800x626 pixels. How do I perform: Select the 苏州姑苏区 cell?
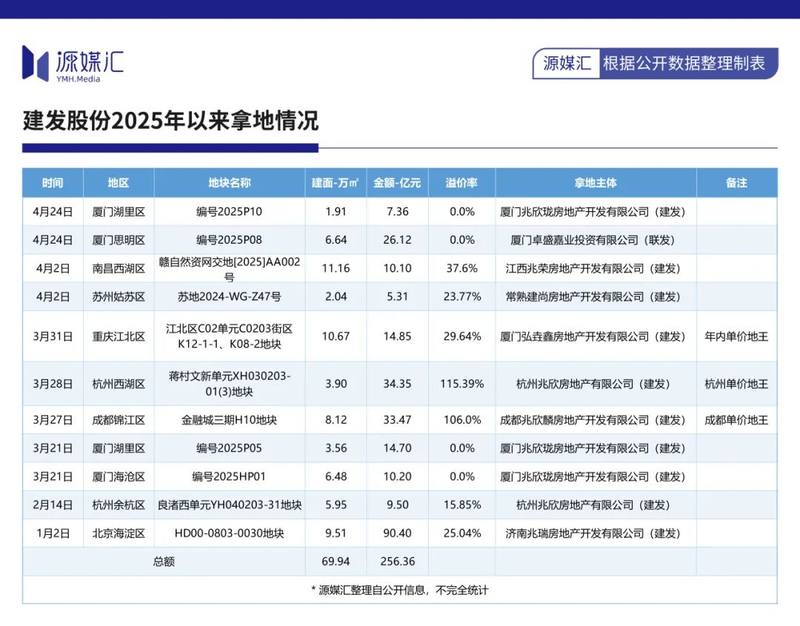click(118, 297)
